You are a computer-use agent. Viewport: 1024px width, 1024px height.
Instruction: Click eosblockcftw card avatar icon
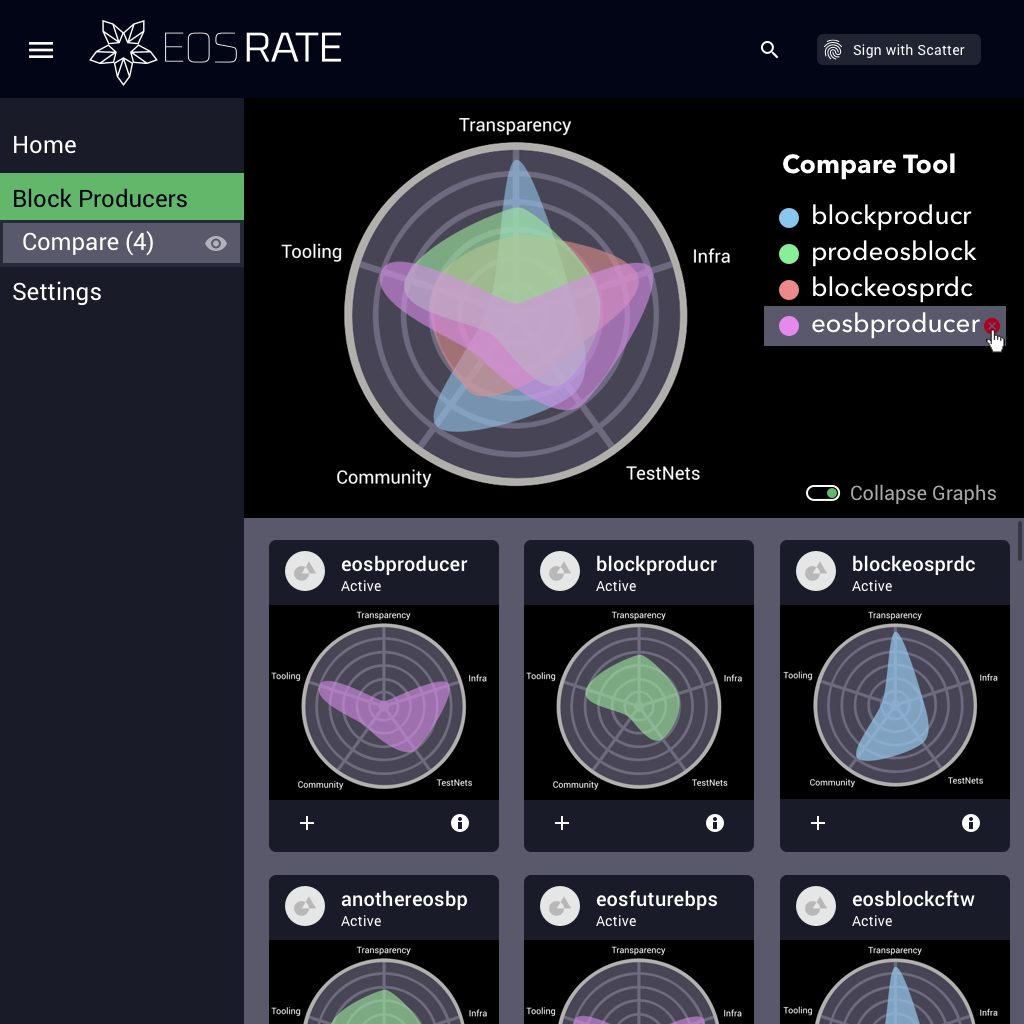pos(816,906)
